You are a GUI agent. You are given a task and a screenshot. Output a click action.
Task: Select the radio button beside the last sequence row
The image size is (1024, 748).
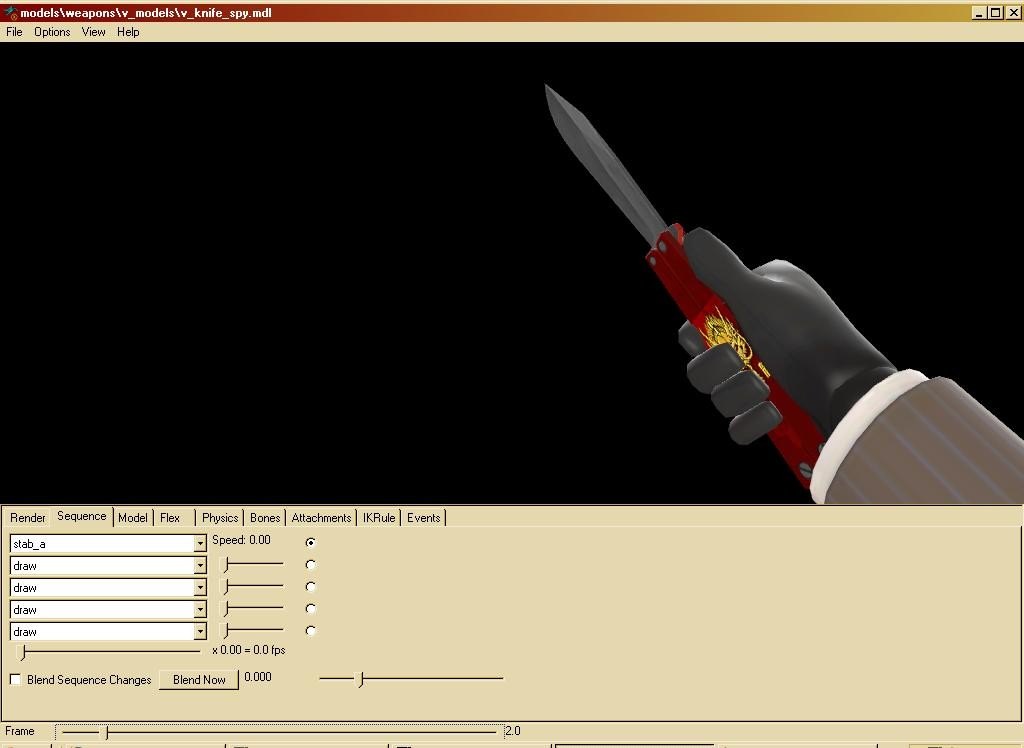(310, 631)
